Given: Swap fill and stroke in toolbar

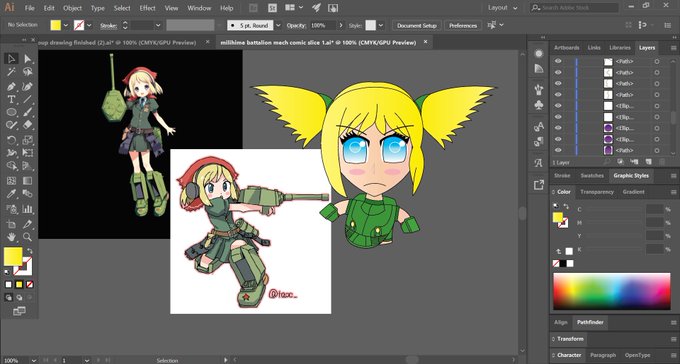Looking at the screenshot, I should (x=29, y=251).
